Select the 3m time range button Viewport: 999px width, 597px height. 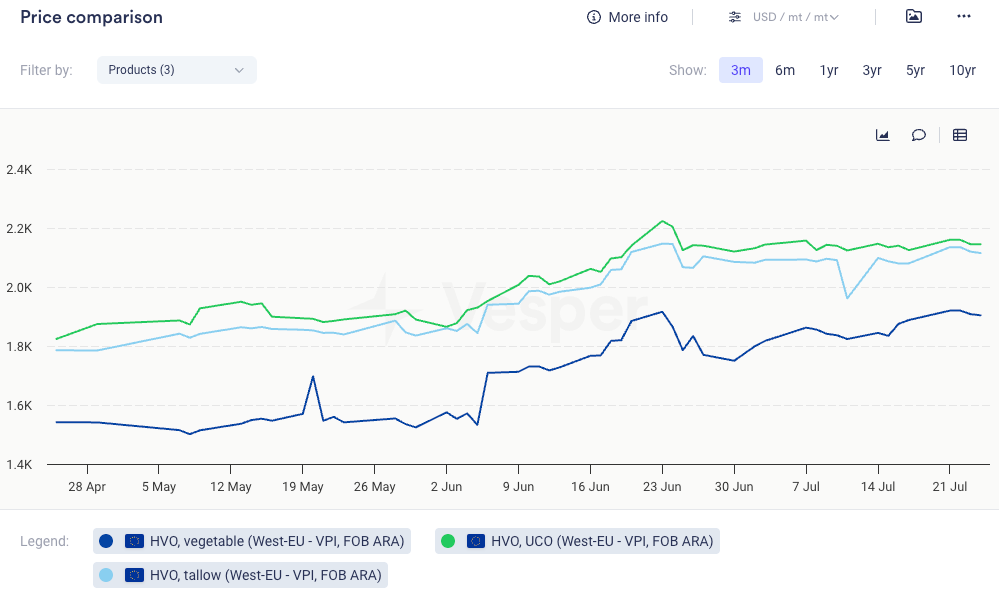740,70
